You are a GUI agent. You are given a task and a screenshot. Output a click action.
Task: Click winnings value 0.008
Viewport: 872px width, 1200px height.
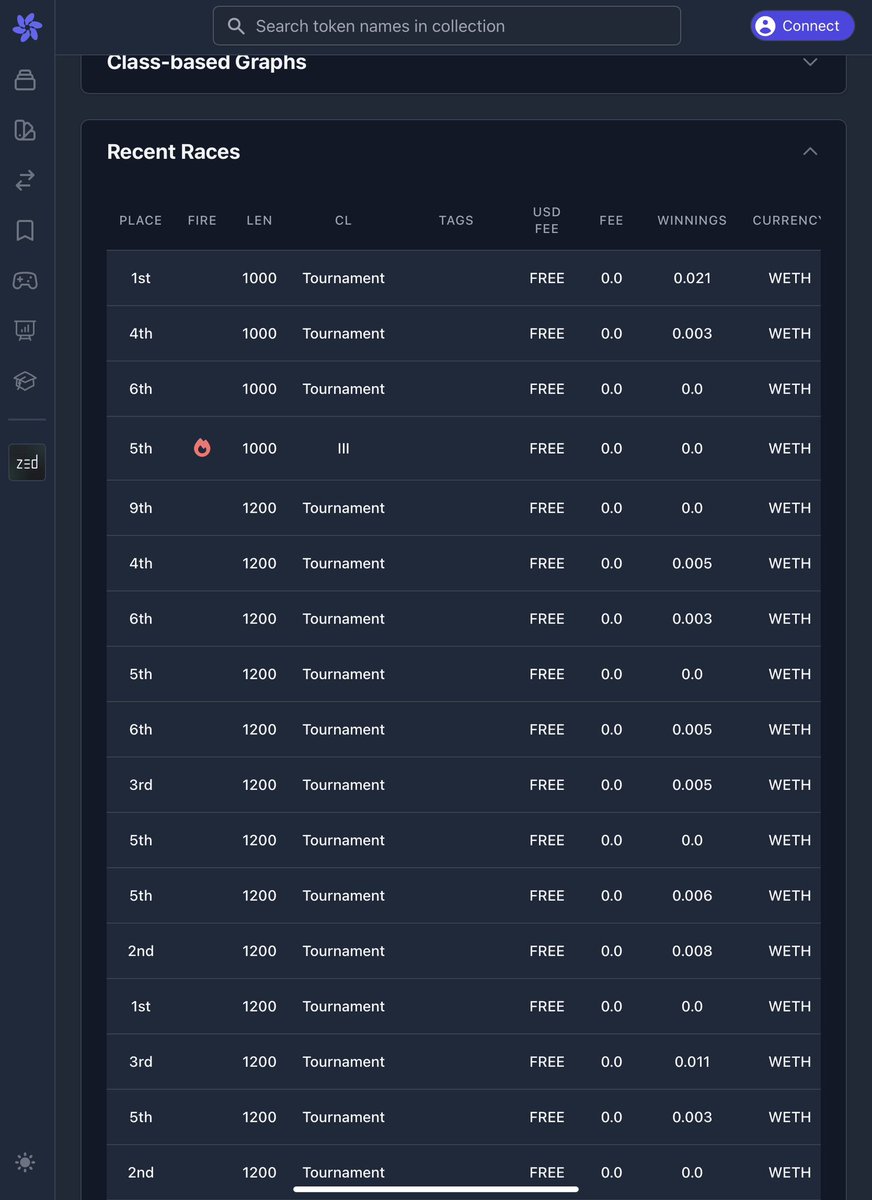click(x=692, y=951)
